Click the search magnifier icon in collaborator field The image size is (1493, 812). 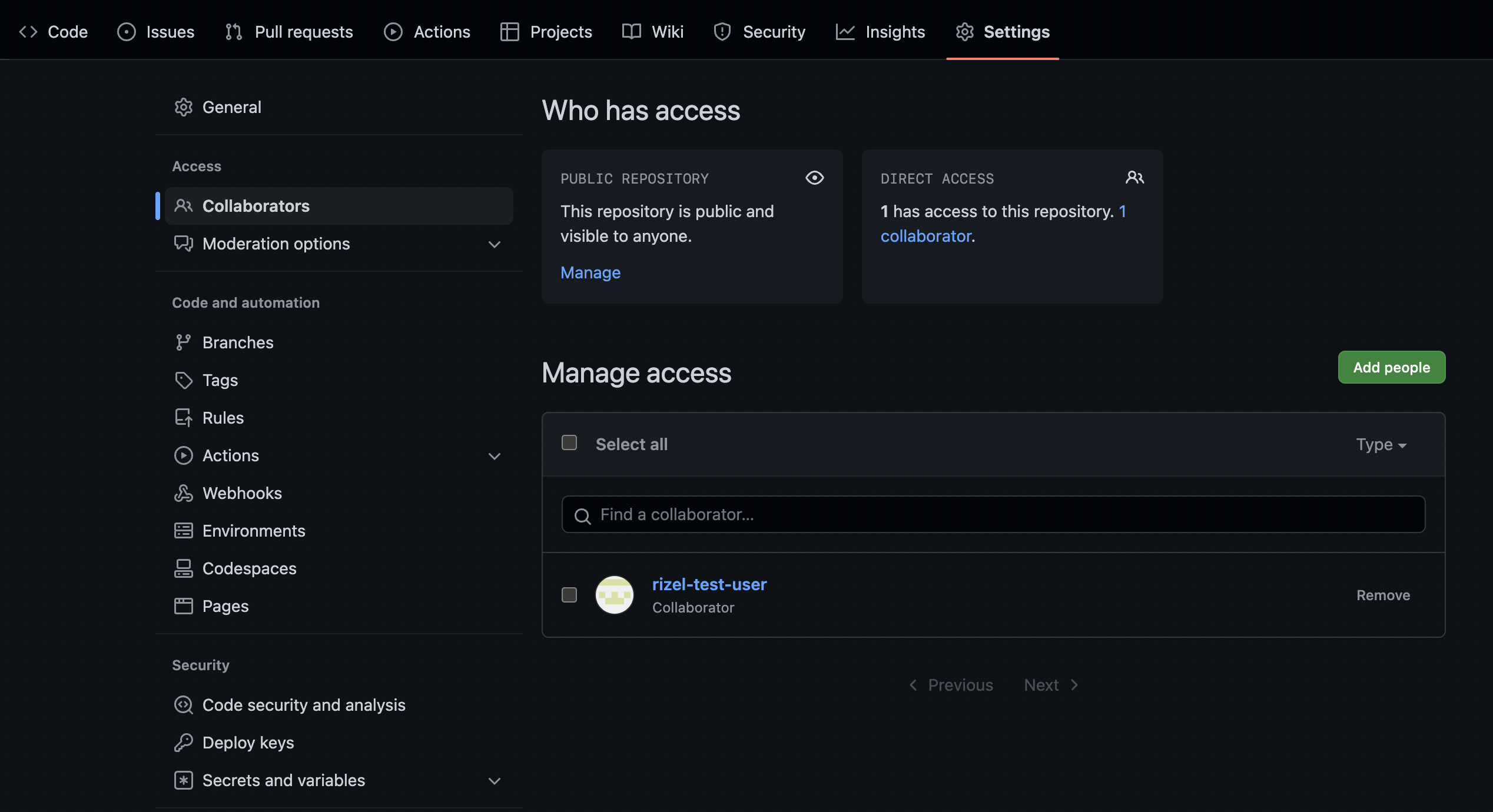point(583,516)
